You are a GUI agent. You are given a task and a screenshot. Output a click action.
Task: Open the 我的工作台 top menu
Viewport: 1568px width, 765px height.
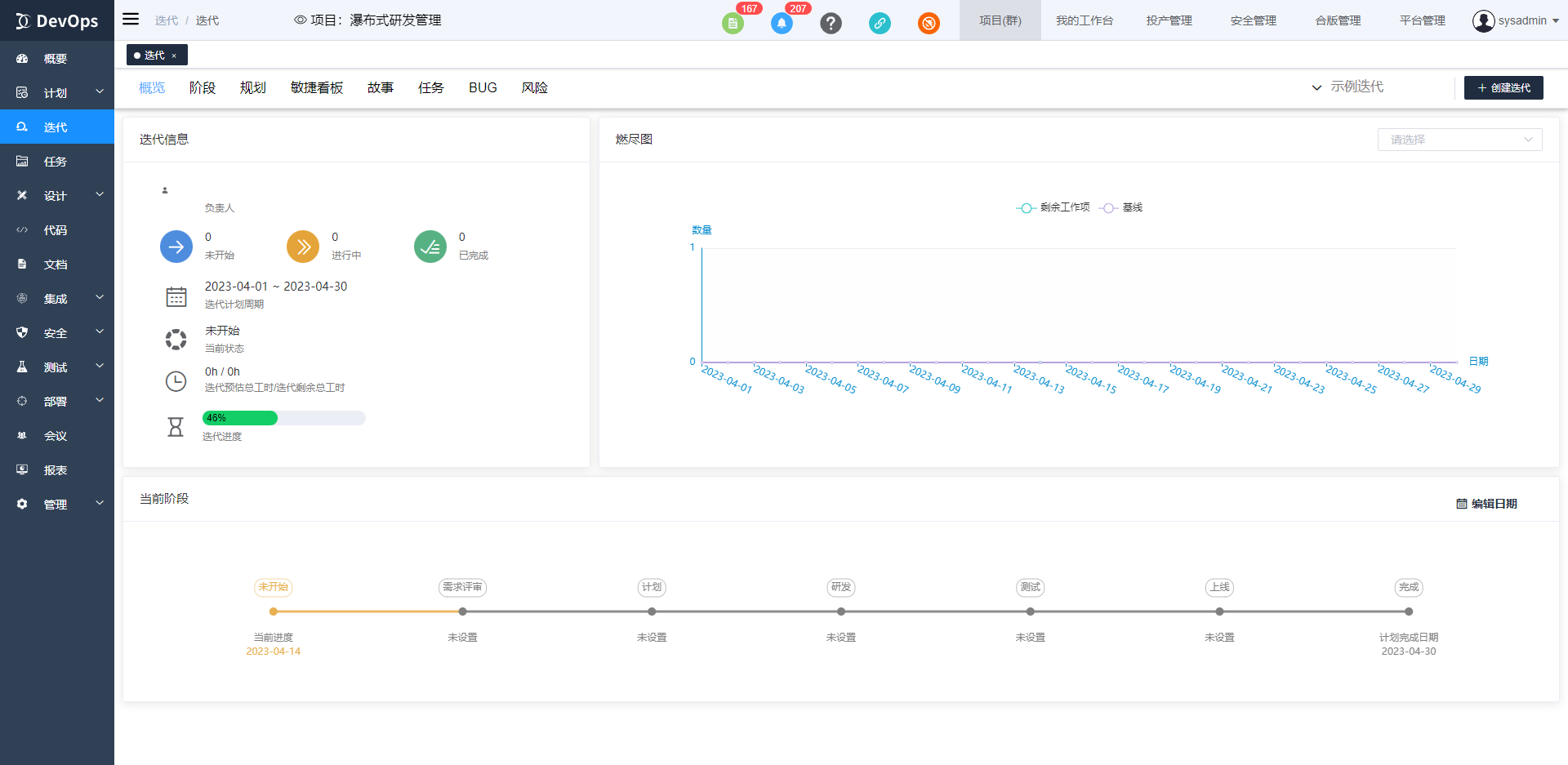pos(1084,20)
